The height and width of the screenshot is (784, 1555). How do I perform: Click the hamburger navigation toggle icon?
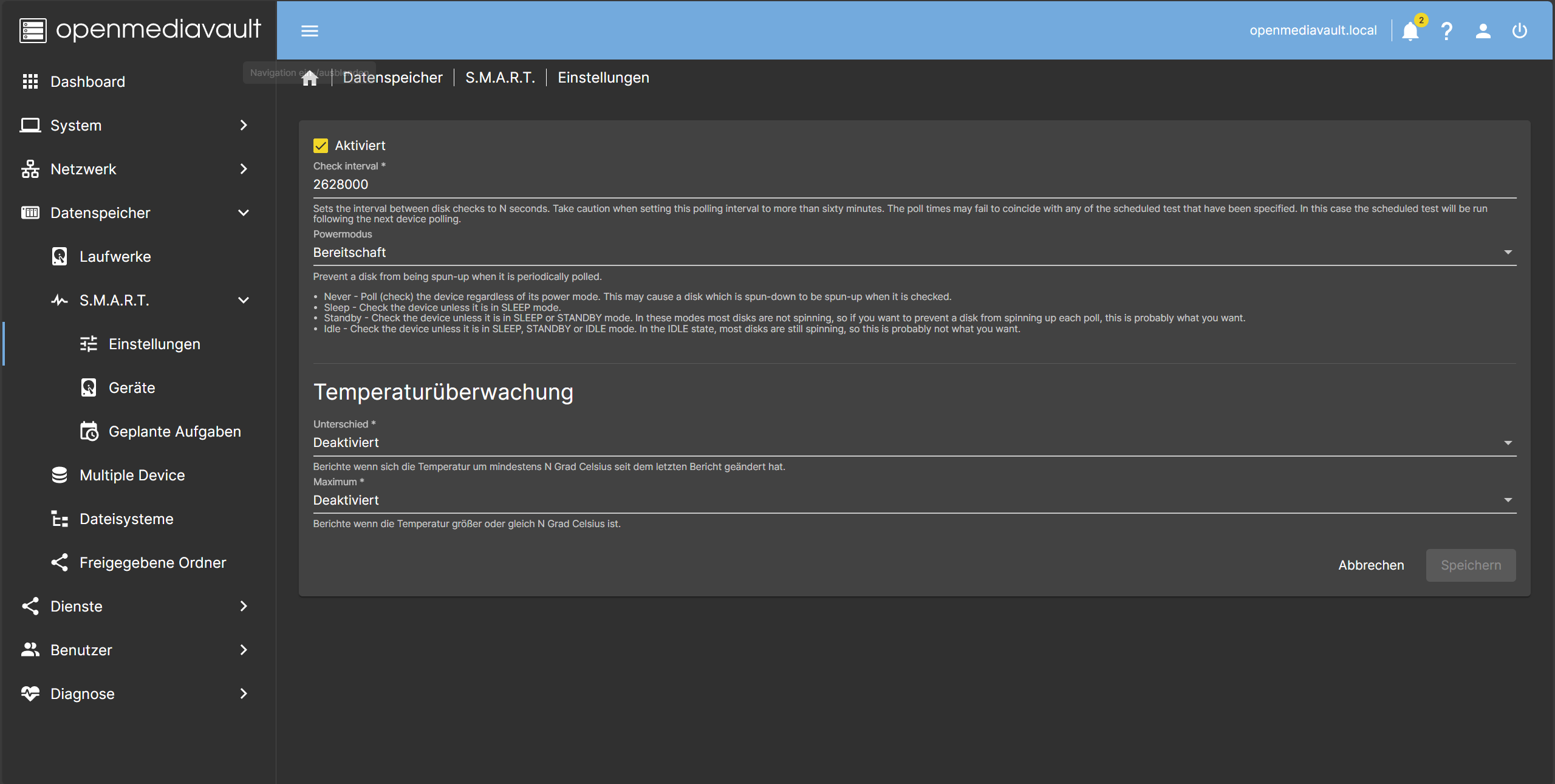tap(309, 31)
